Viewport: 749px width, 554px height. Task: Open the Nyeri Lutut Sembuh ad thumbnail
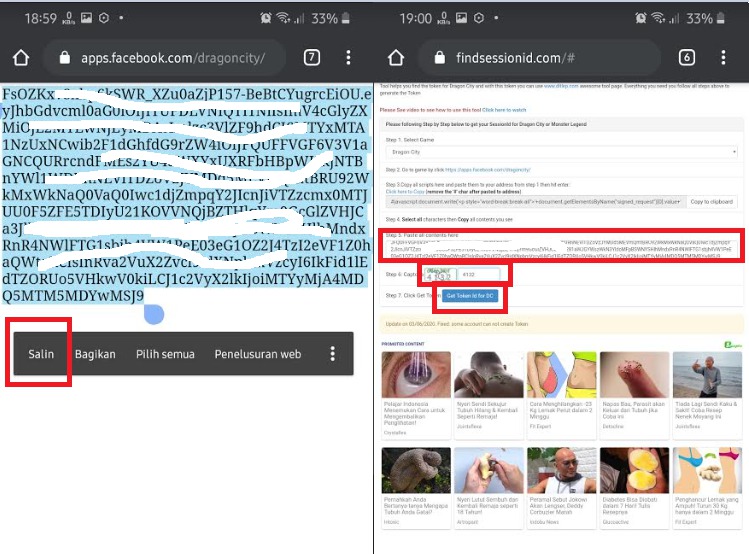(489, 470)
